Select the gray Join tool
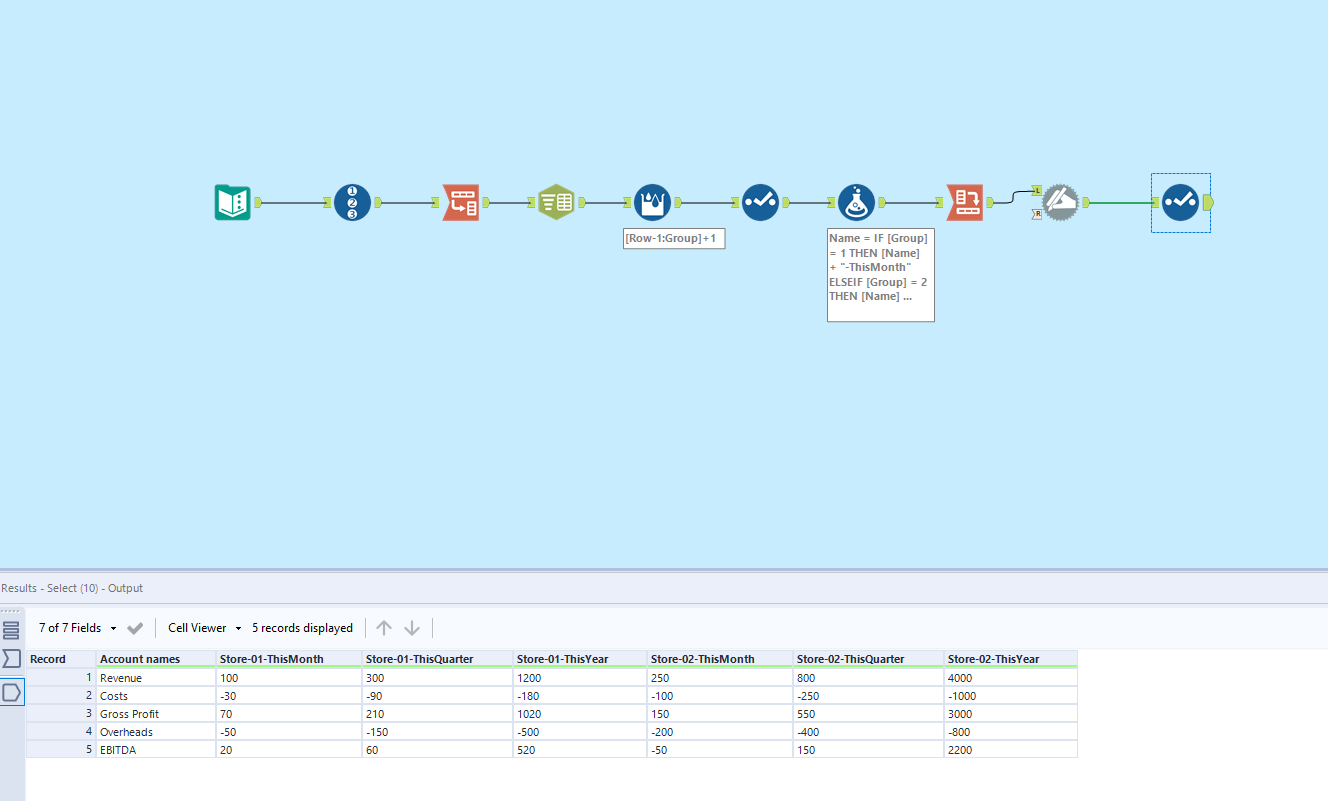Screen dimensions: 1328x801 point(1061,202)
